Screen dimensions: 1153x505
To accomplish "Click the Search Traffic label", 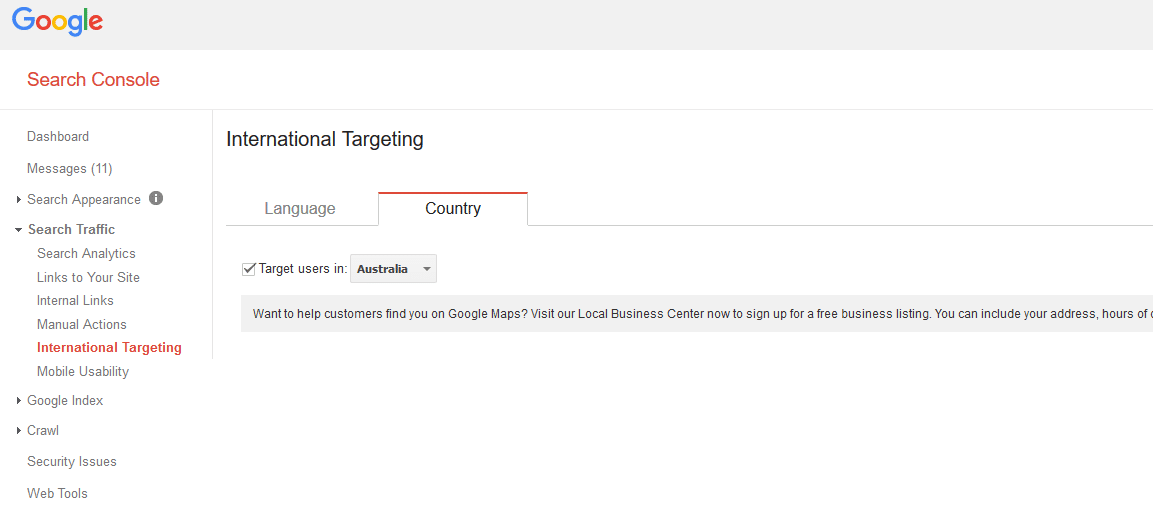I will (x=71, y=229).
